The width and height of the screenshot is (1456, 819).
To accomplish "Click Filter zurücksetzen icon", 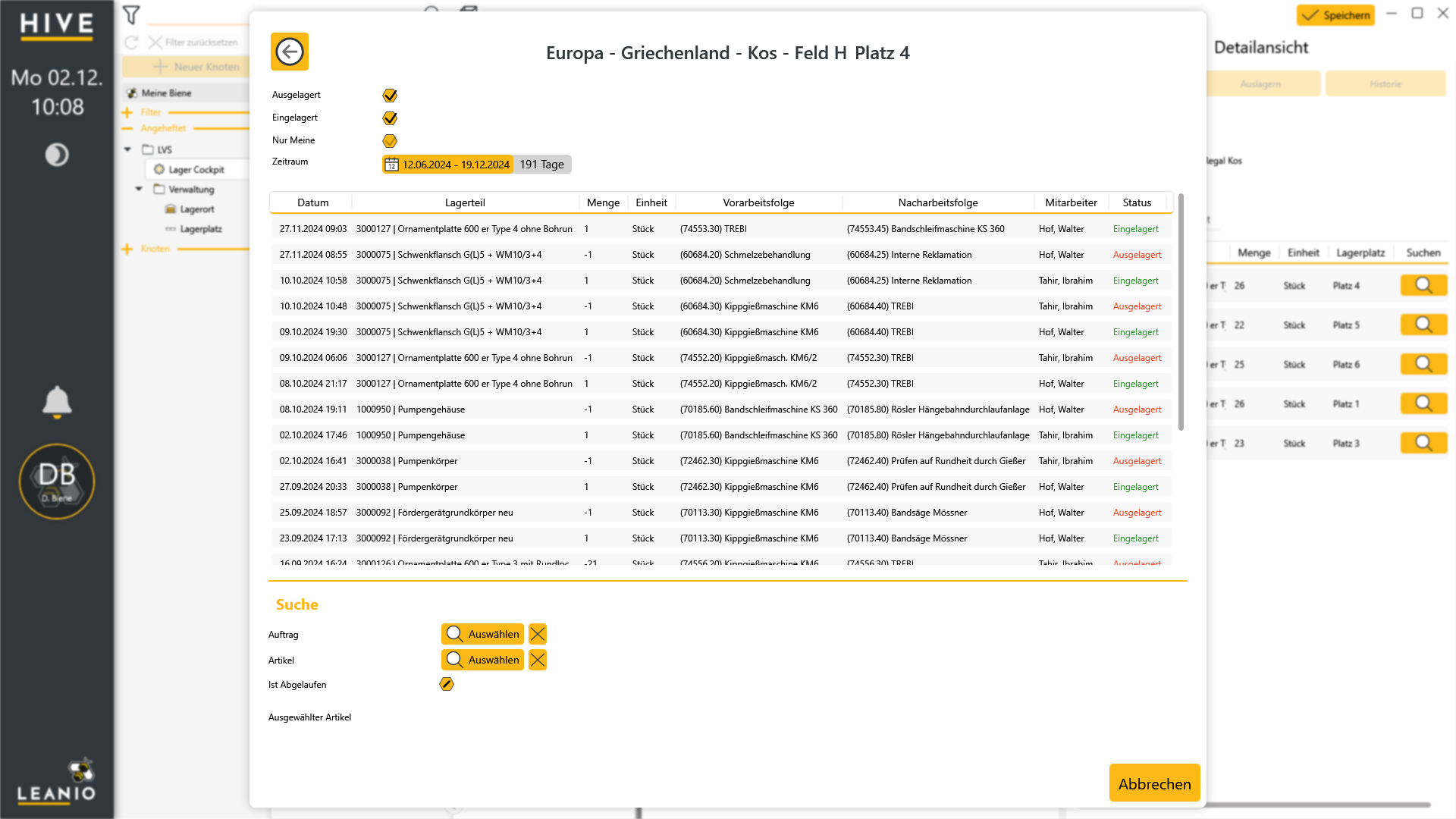I will (x=155, y=42).
